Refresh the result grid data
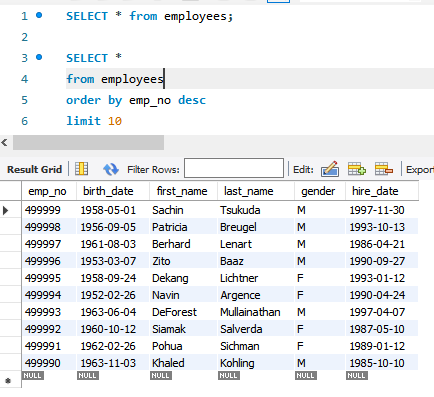The image size is (434, 397). coord(111,169)
